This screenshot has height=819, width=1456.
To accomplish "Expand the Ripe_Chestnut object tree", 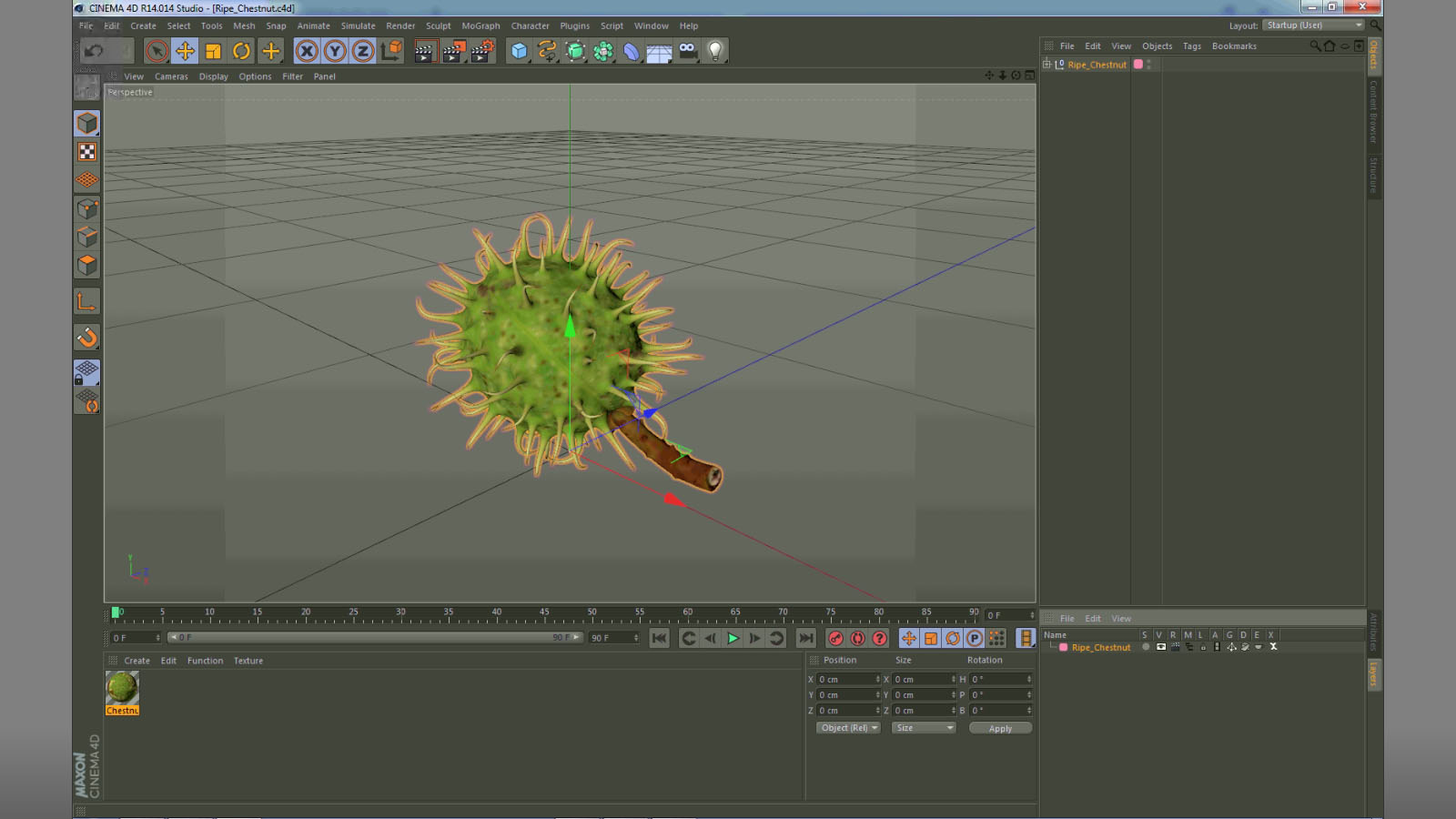I will point(1046,64).
